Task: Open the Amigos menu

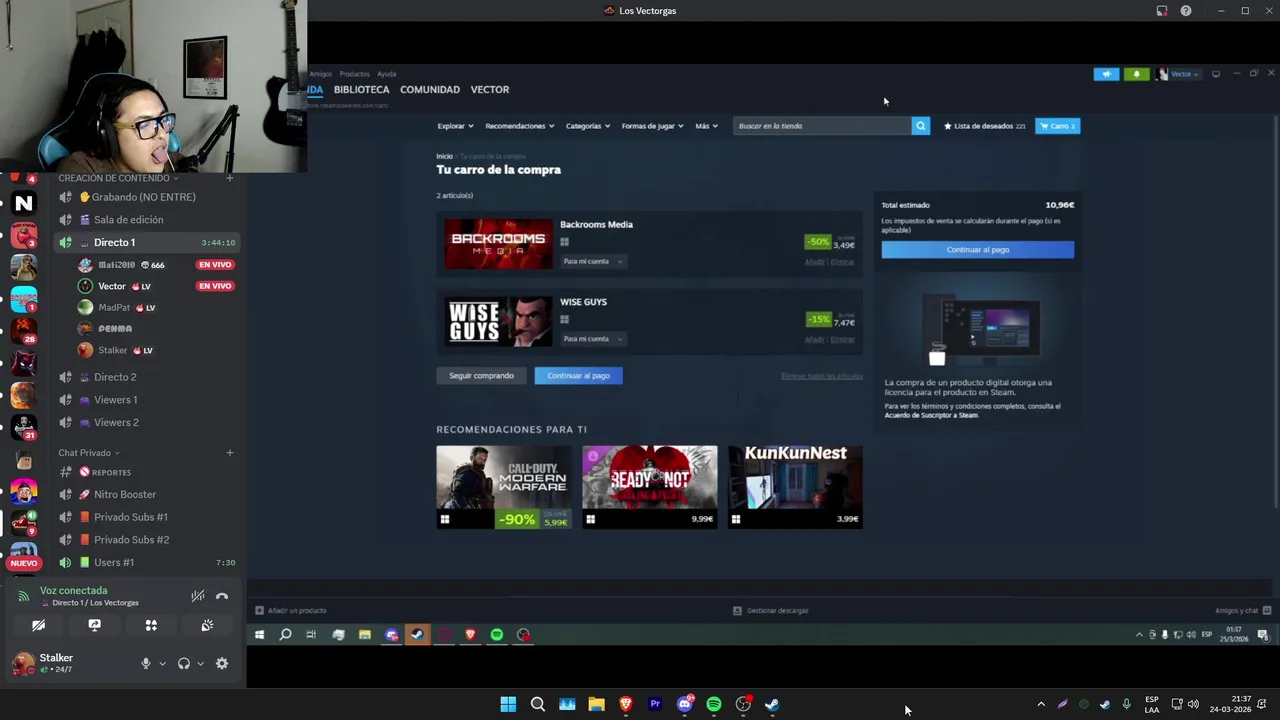Action: click(320, 74)
